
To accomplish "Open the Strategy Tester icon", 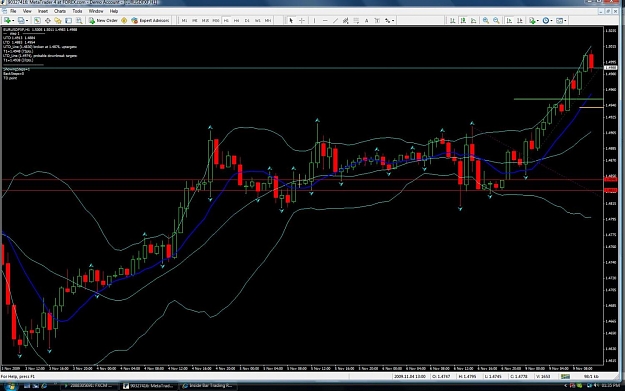I will 79,20.
